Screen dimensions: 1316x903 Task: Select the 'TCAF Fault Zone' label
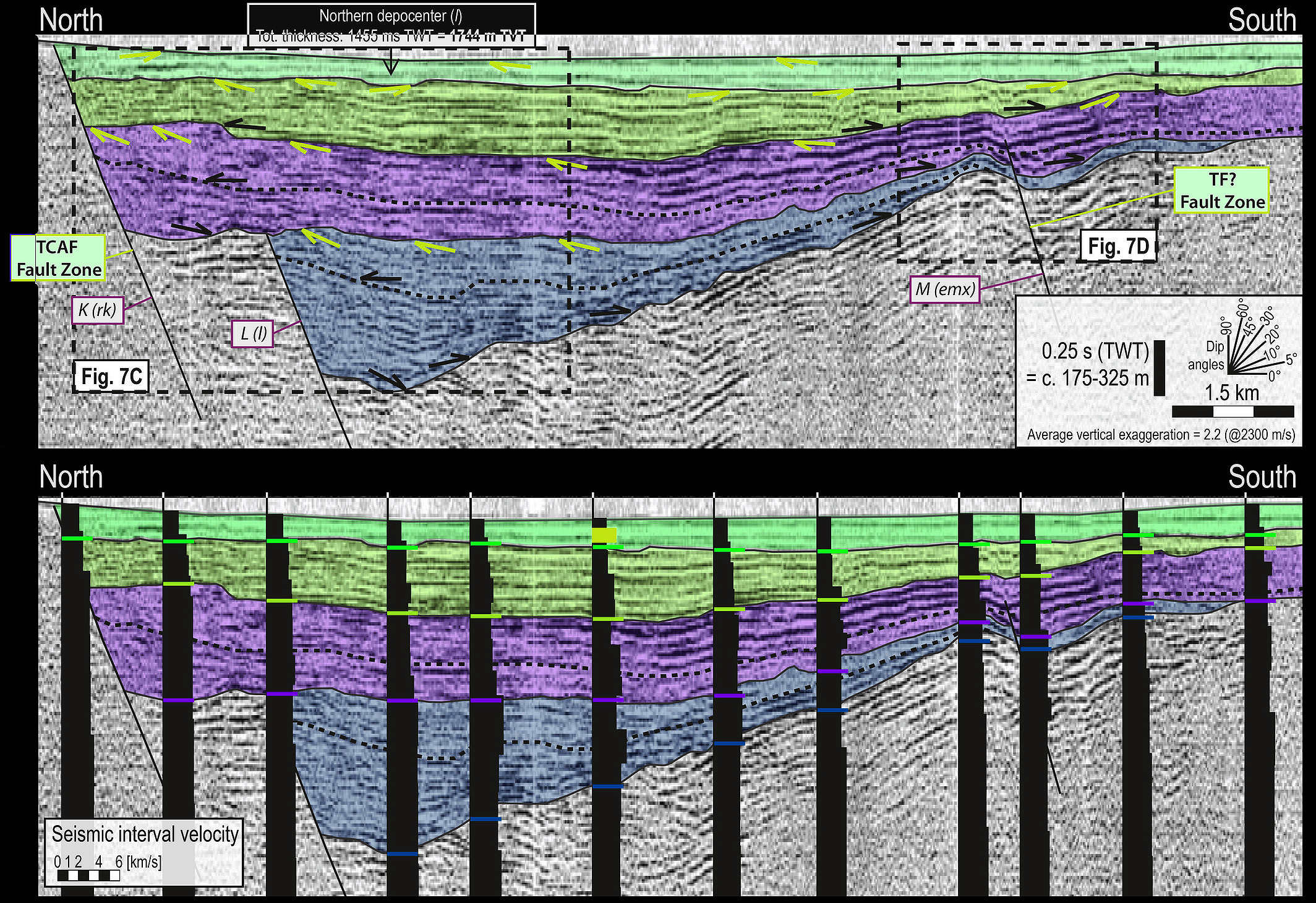[x=59, y=258]
